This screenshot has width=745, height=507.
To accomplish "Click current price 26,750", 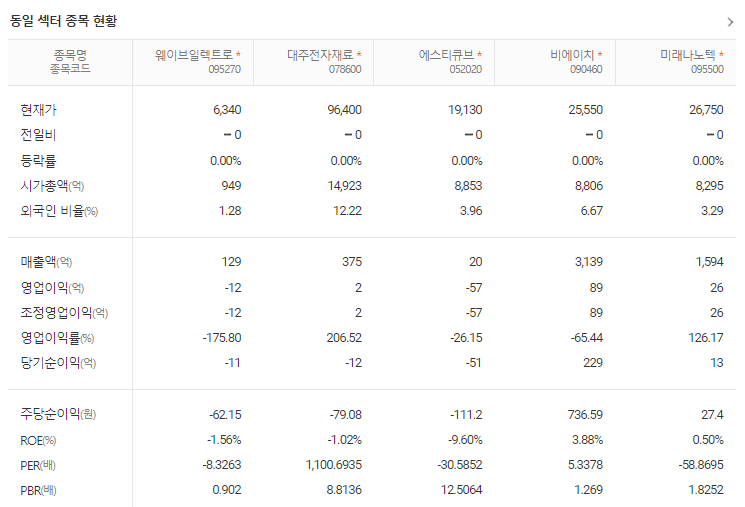I will click(x=707, y=110).
